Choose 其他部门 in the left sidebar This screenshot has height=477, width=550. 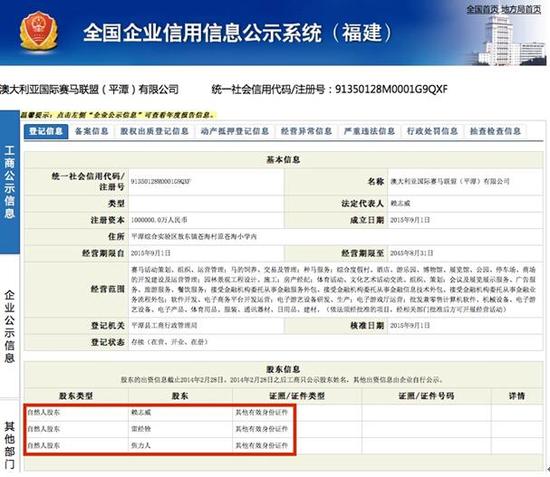pyautogui.click(x=9, y=445)
